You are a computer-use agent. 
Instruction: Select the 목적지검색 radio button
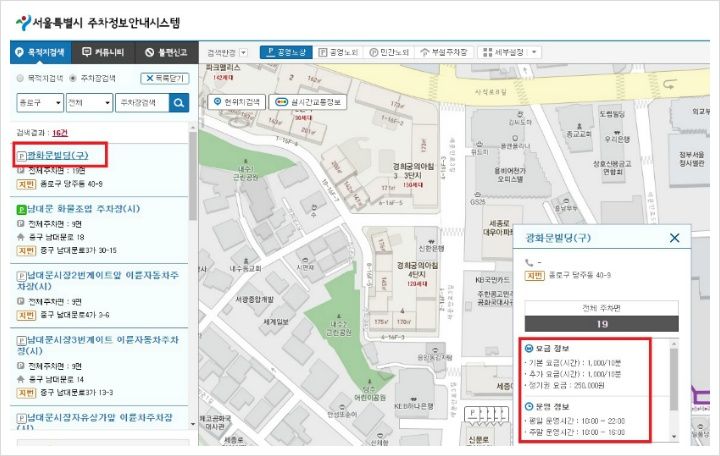[20, 79]
